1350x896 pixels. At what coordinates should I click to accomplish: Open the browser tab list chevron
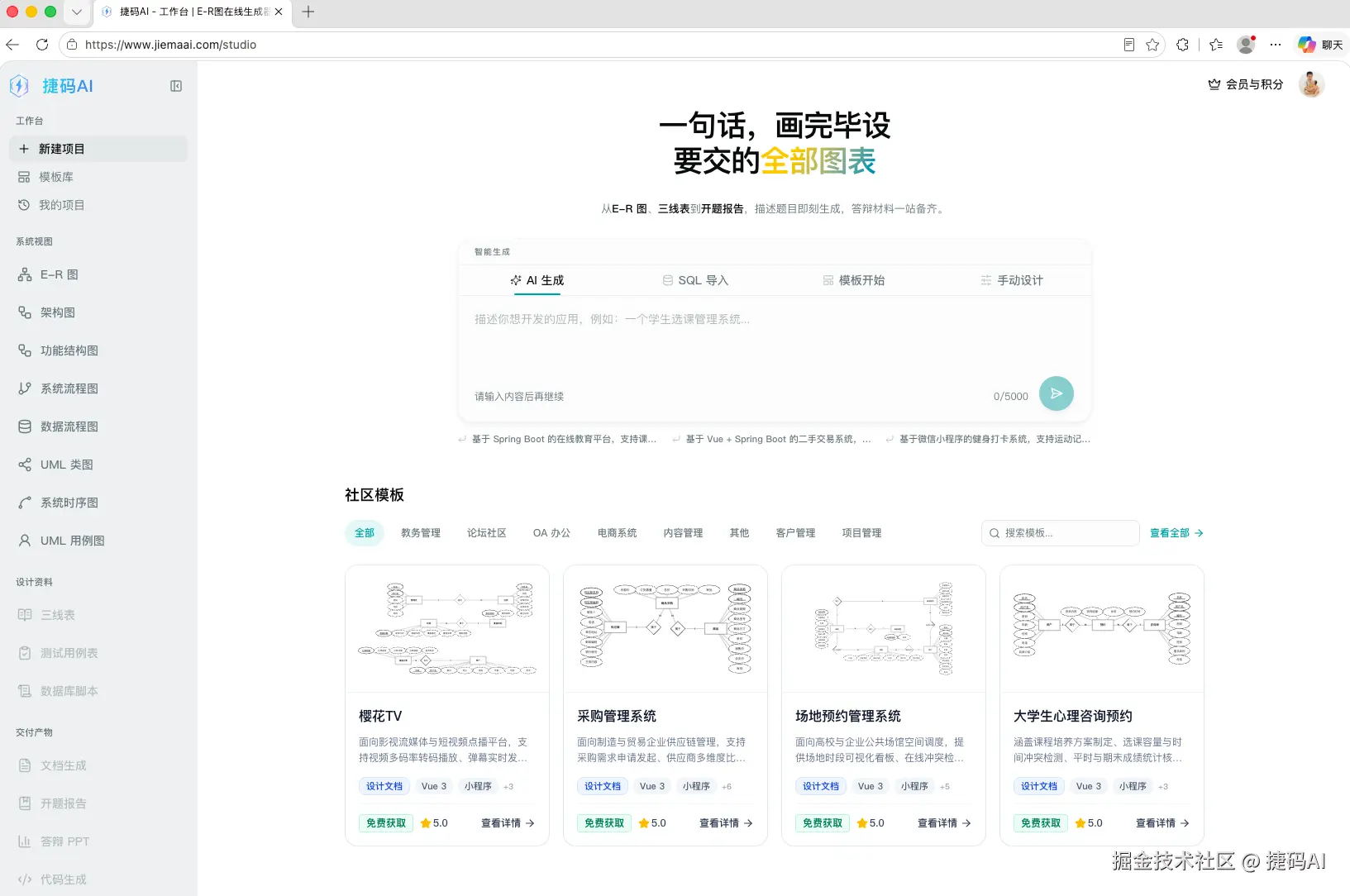coord(77,12)
